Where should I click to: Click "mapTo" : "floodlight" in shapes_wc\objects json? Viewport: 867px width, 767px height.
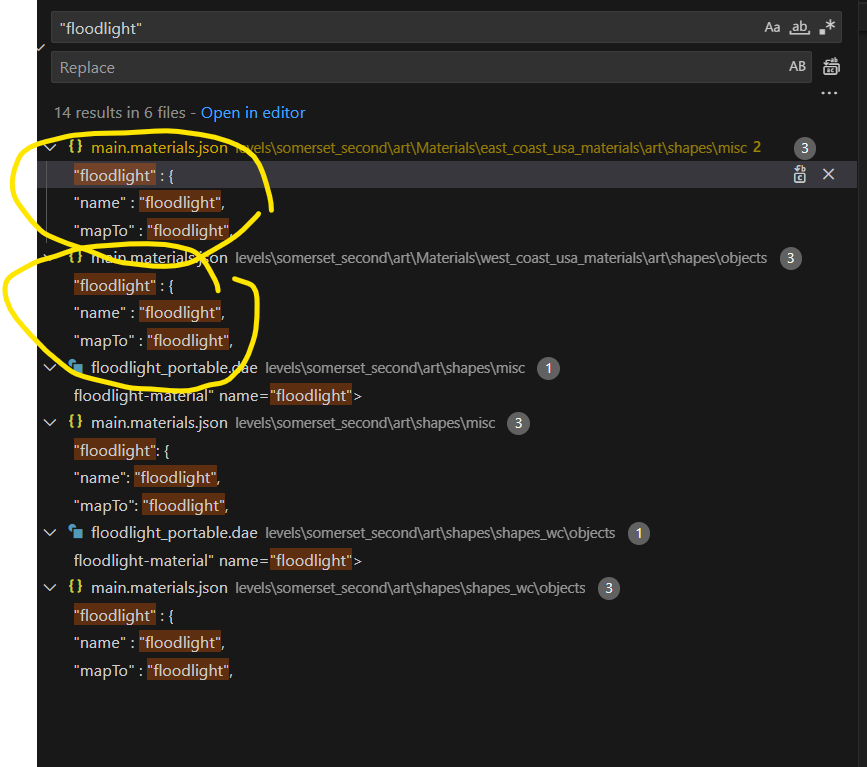153,670
